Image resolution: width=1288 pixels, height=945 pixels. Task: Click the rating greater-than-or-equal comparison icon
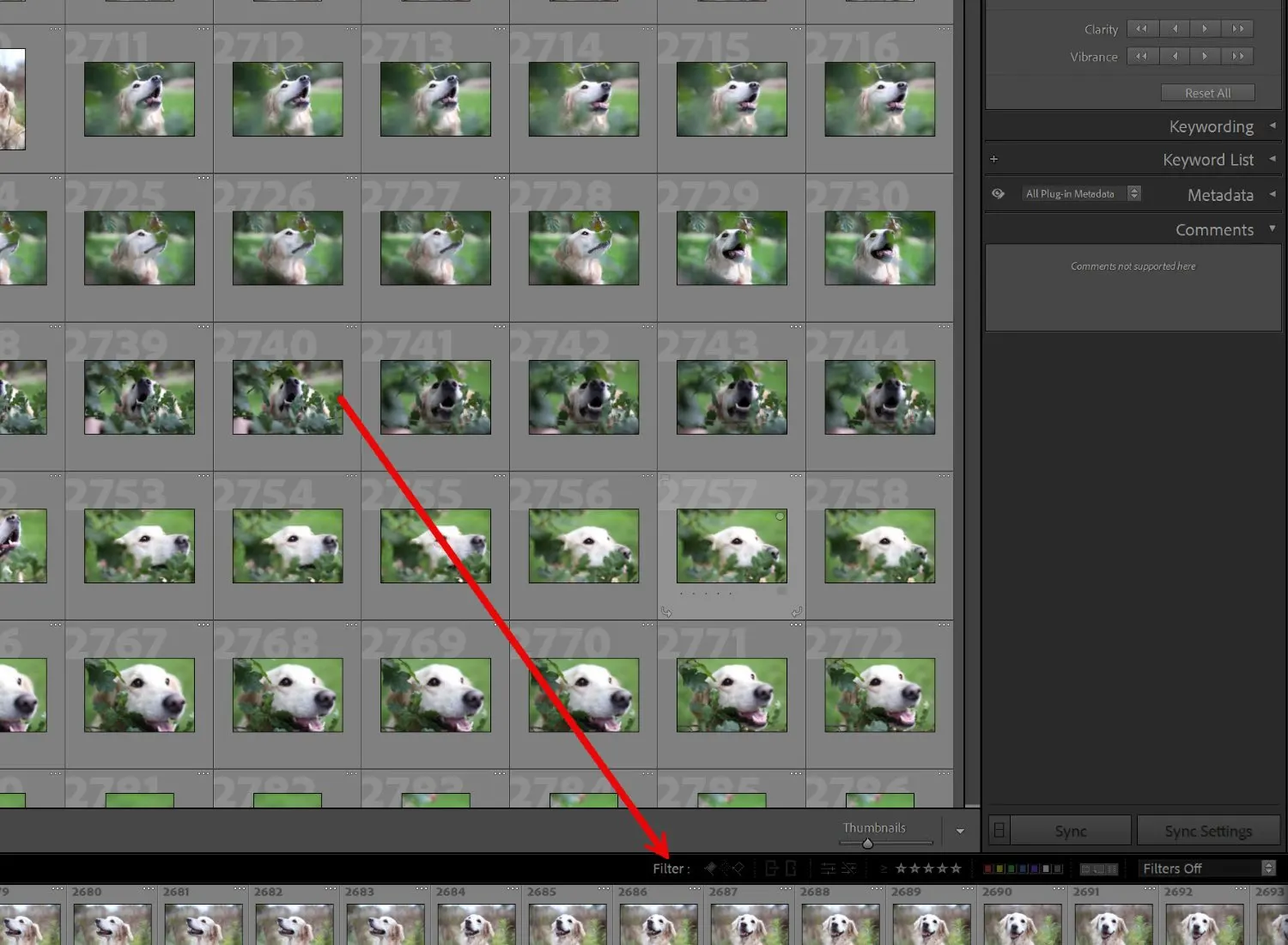[884, 868]
